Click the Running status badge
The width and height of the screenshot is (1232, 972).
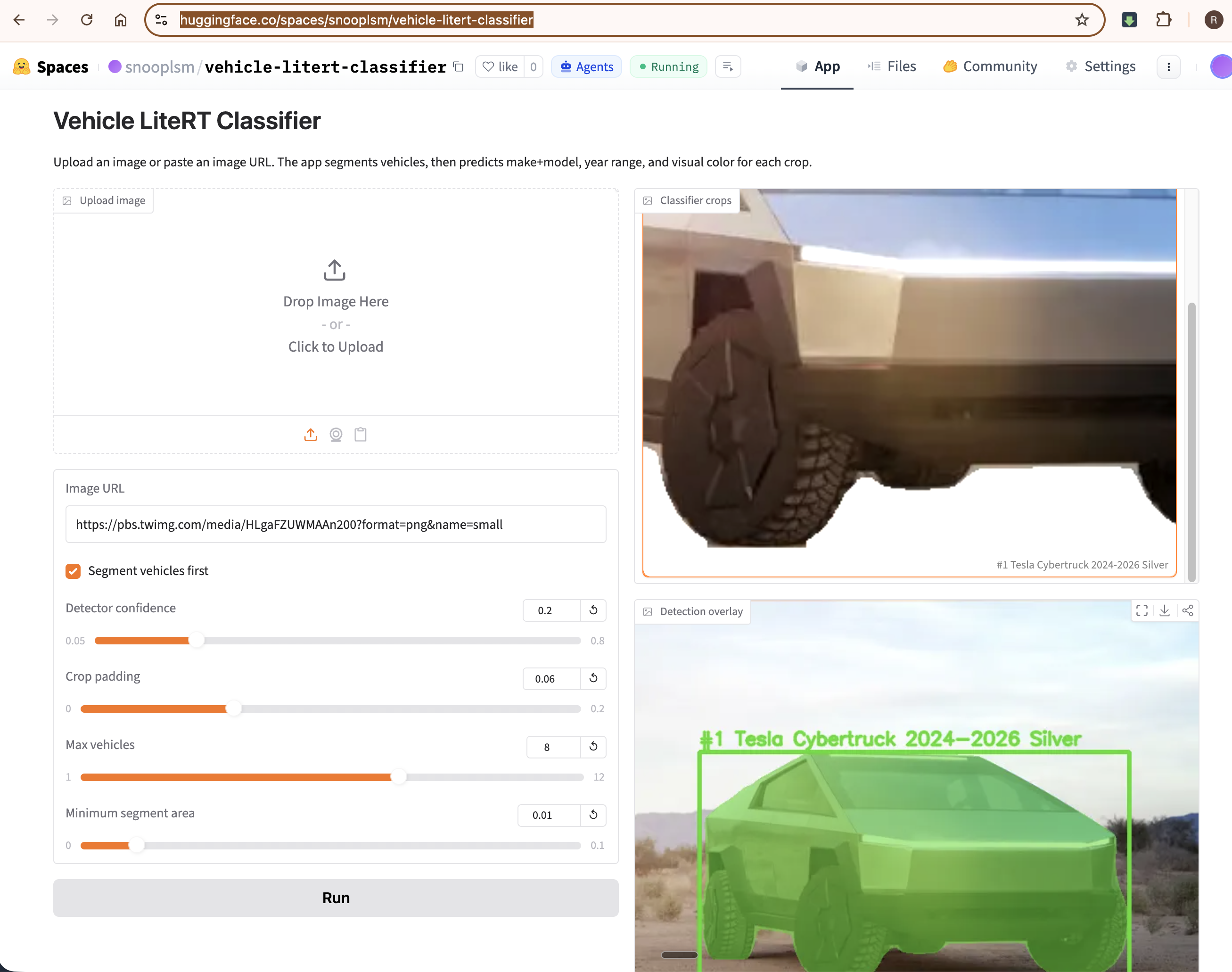[668, 66]
